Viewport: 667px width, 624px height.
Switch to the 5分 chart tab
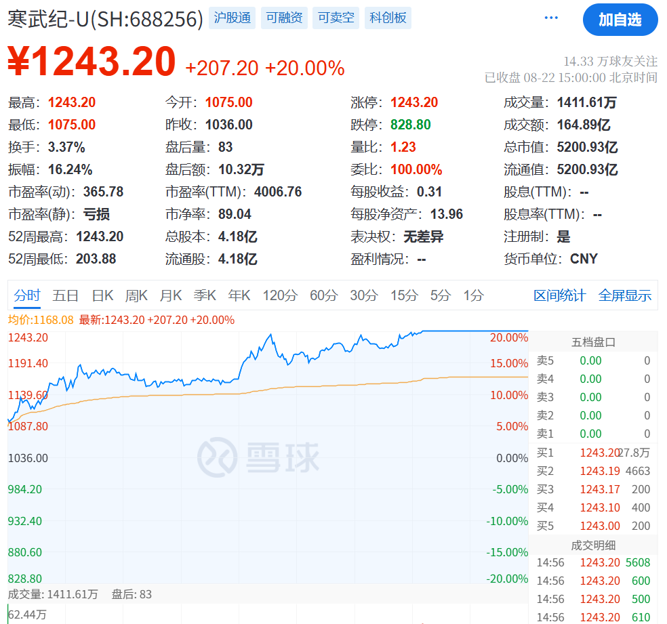click(440, 295)
